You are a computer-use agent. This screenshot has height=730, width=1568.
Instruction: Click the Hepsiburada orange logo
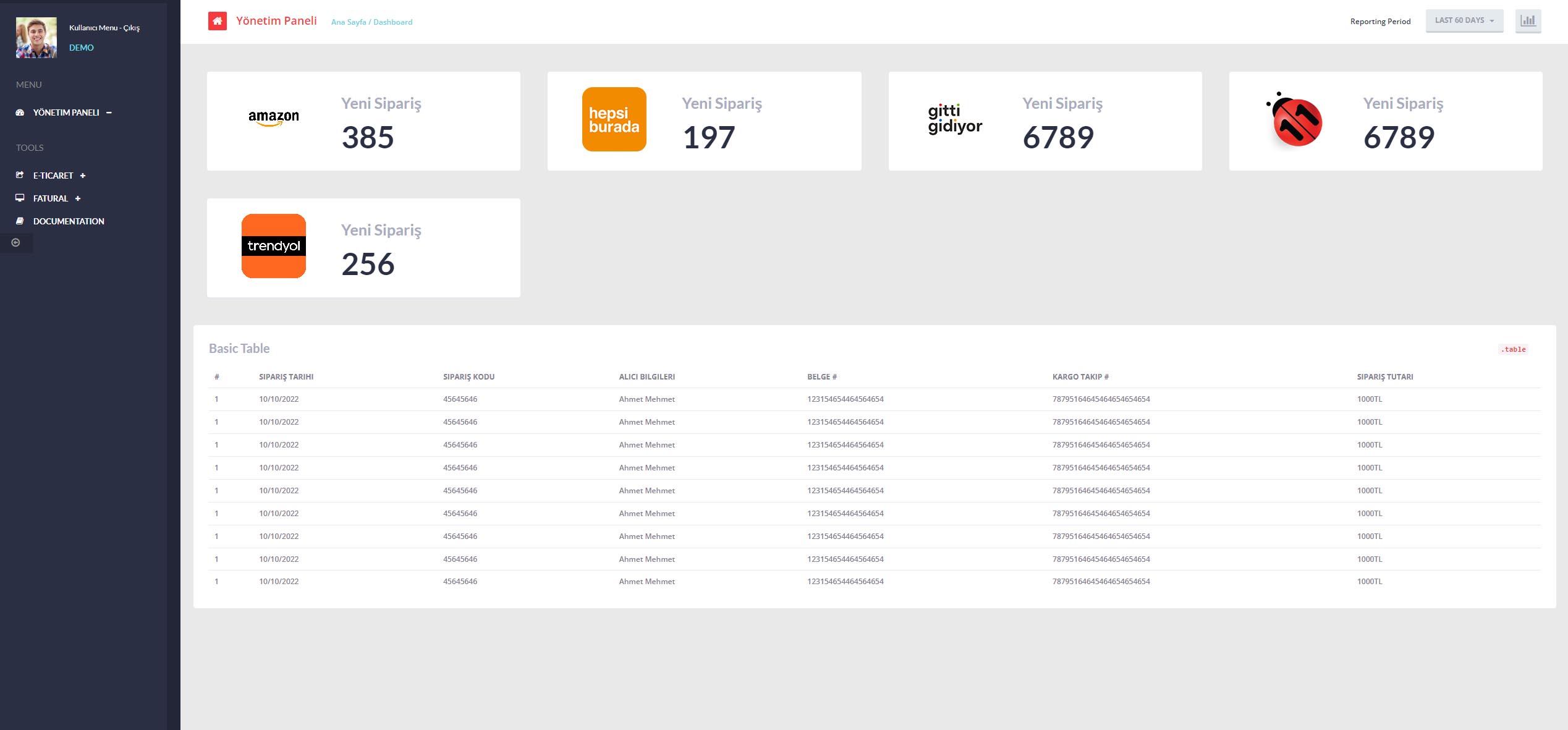coord(614,119)
